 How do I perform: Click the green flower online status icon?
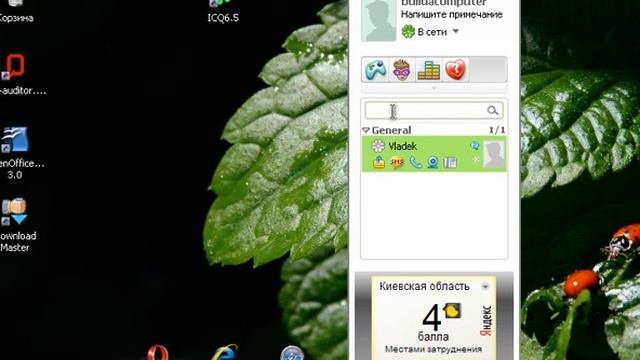(408, 31)
